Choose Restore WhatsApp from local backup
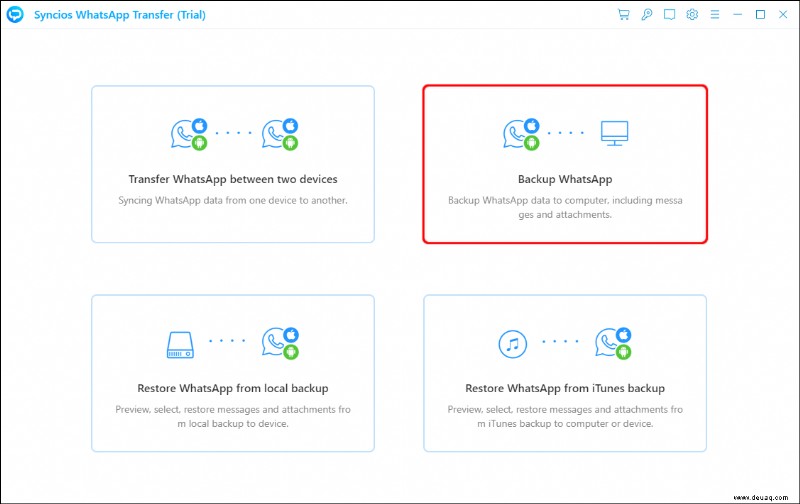Image resolution: width=800 pixels, height=504 pixels. tap(233, 373)
